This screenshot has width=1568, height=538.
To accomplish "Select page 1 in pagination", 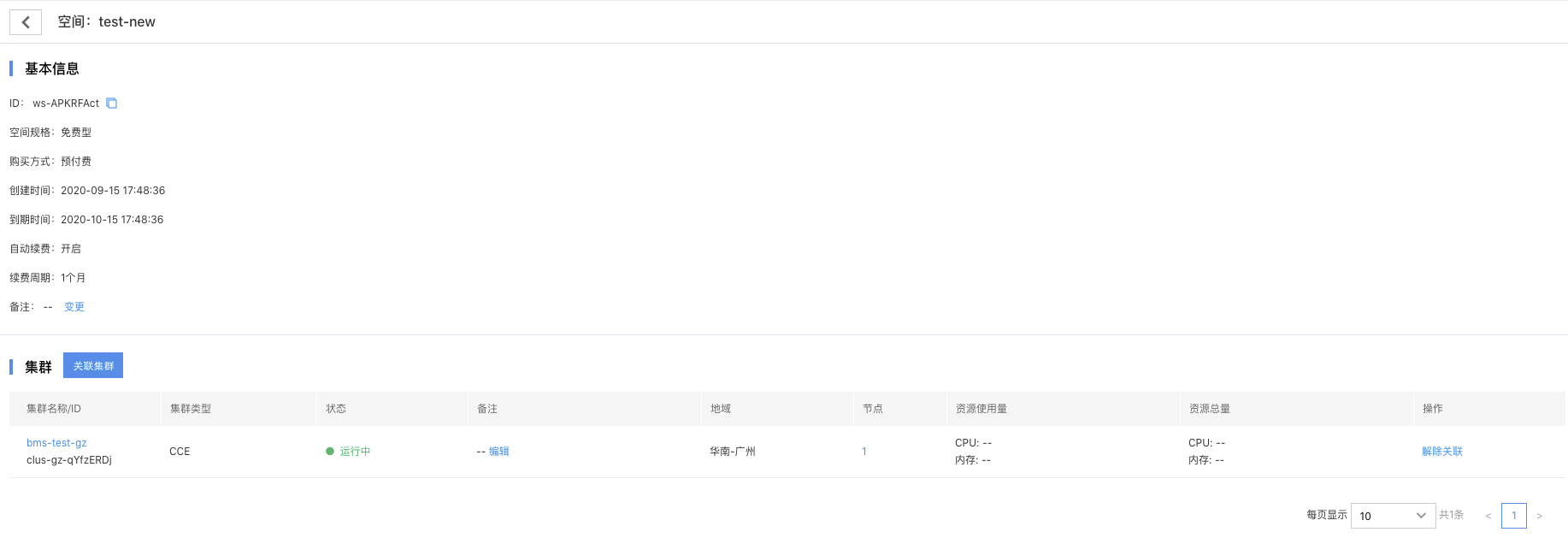I will pyautogui.click(x=1514, y=516).
